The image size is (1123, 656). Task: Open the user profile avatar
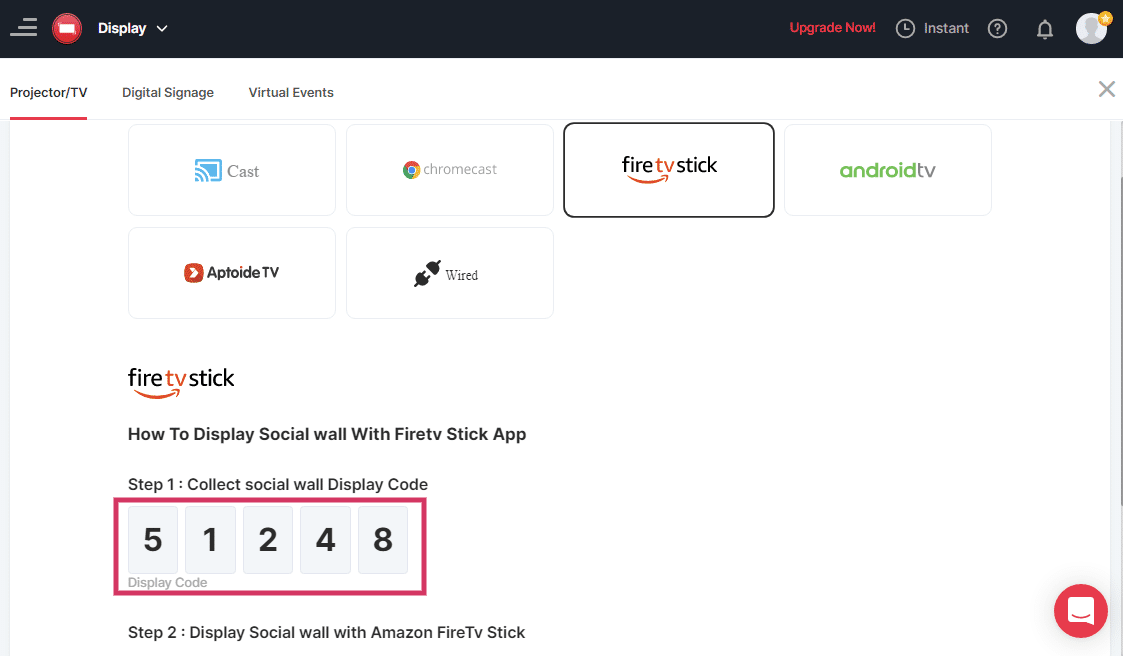coord(1091,28)
